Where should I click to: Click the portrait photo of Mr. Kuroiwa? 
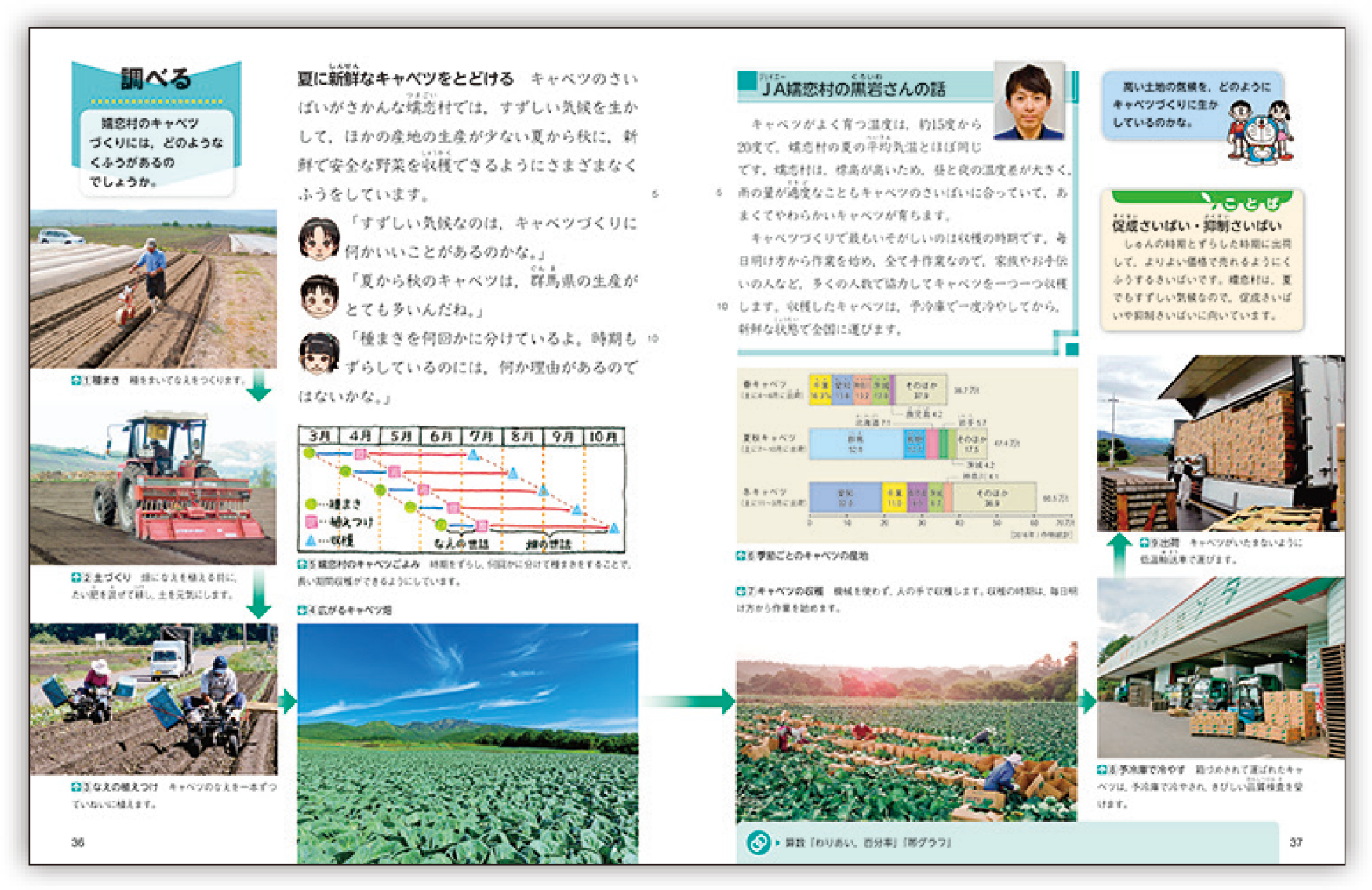1028,100
